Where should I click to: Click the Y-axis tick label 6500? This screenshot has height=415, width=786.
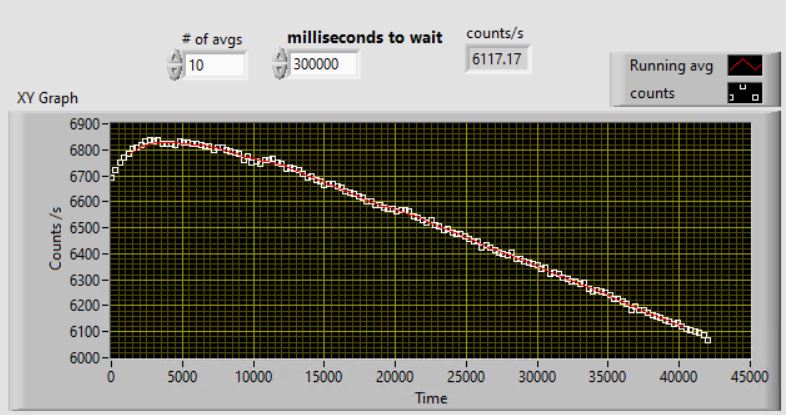click(86, 228)
